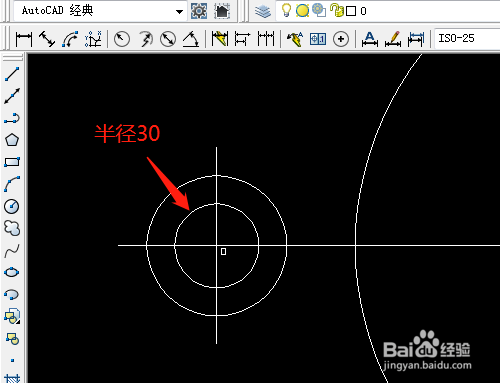This screenshot has width=500, height=383.
Task: Select the Aligned dimension tool
Action: 47,39
